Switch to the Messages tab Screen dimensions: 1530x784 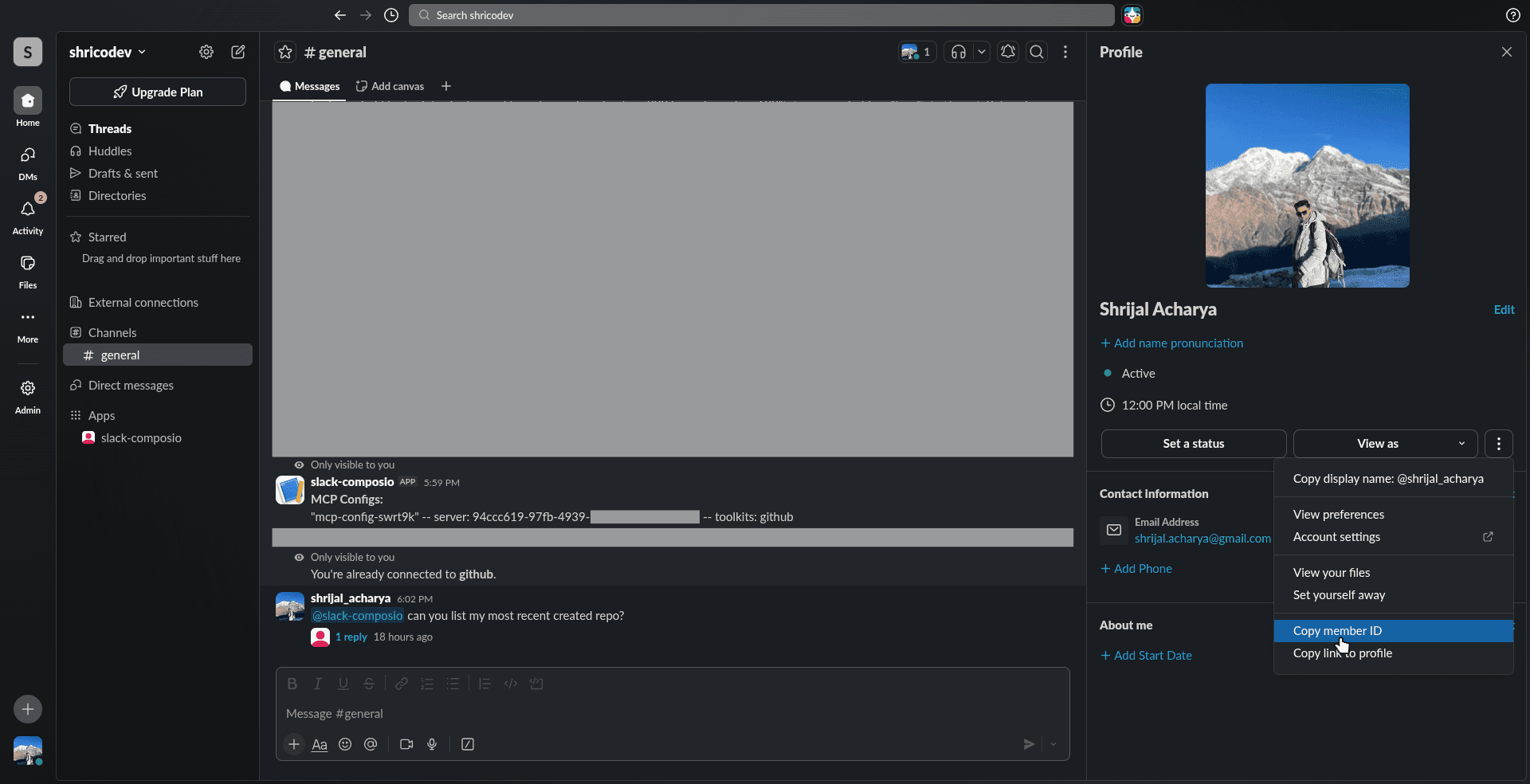point(309,86)
